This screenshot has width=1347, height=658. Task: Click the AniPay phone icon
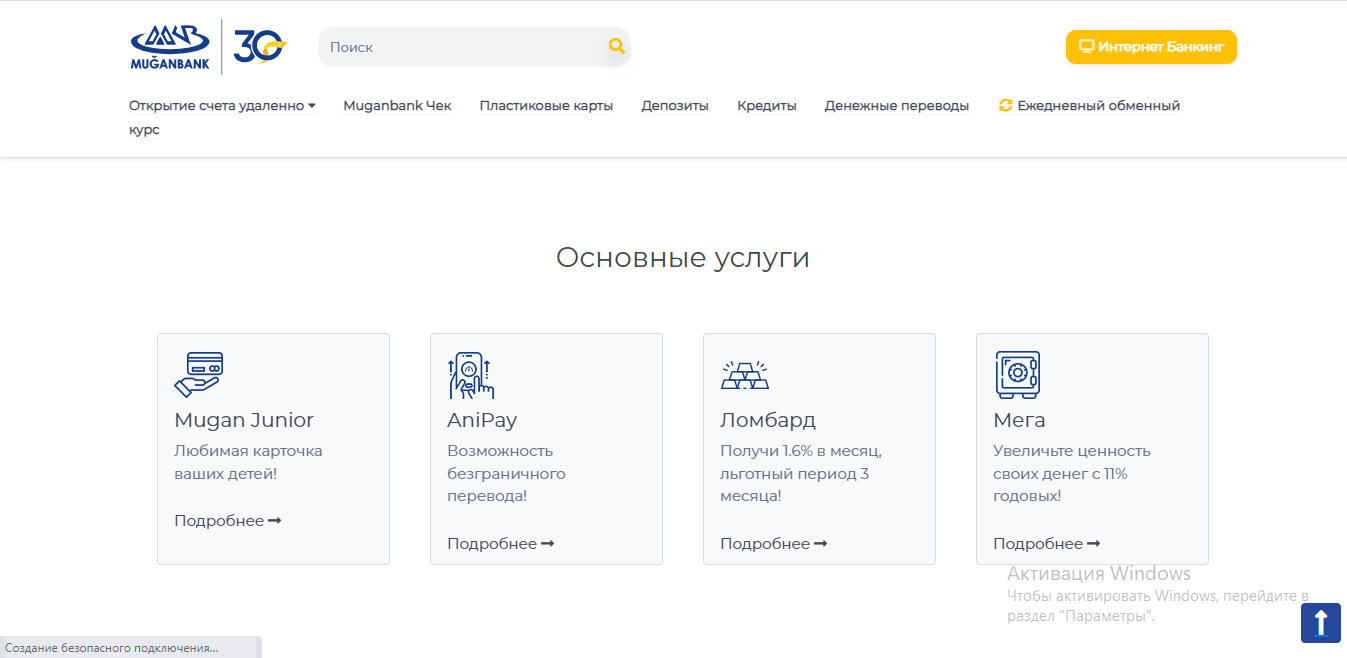tap(470, 375)
